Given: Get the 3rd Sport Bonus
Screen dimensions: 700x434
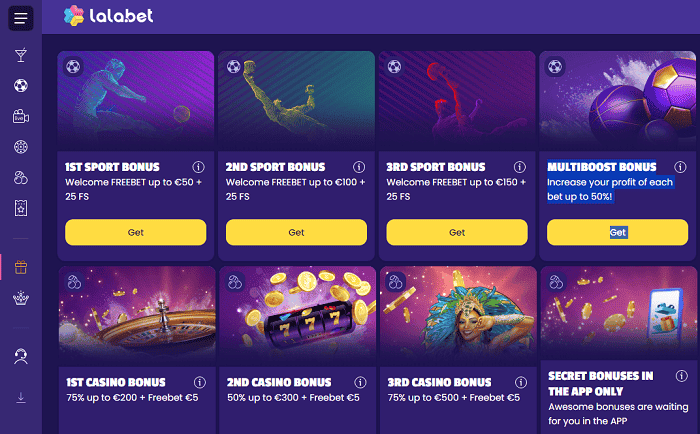Looking at the screenshot, I should tap(457, 232).
